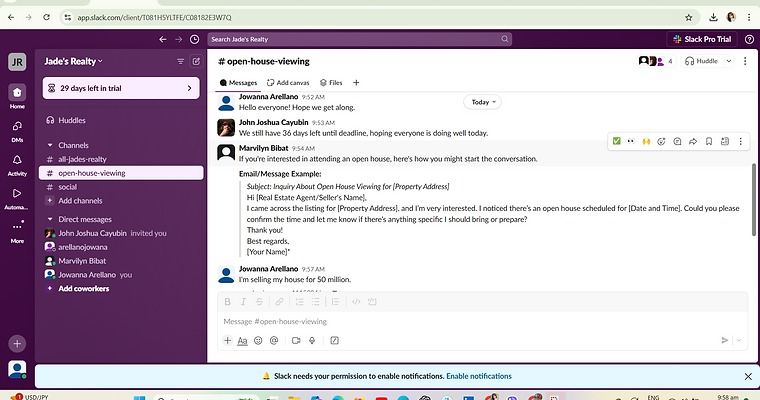Compose a new message icon
This screenshot has height=400, width=760.
coord(196,61)
